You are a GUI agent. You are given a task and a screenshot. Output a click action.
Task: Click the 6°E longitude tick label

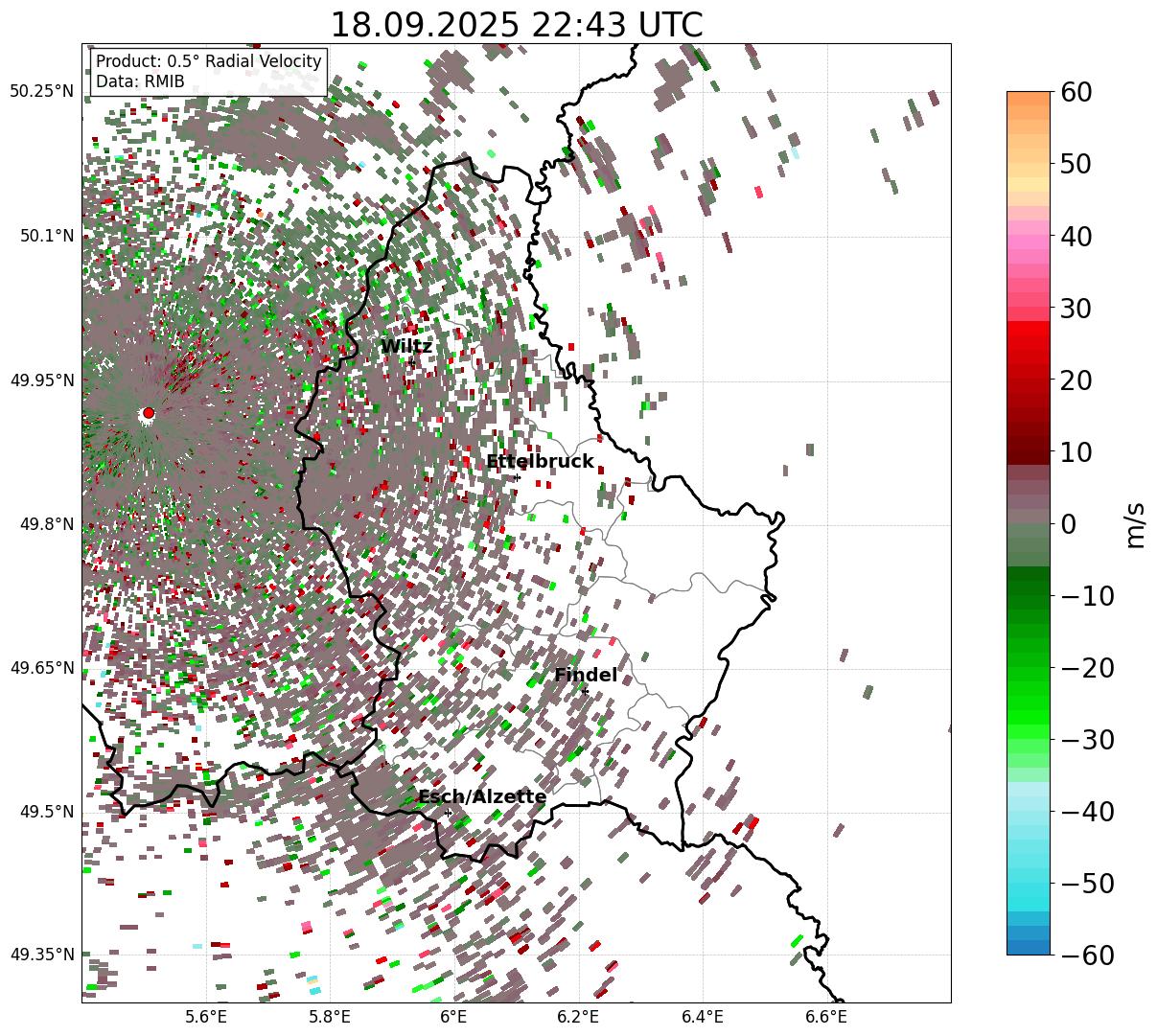[x=454, y=1018]
